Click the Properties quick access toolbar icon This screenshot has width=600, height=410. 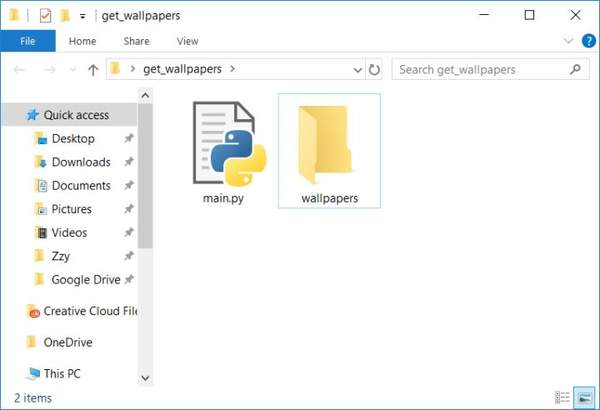[x=45, y=16]
